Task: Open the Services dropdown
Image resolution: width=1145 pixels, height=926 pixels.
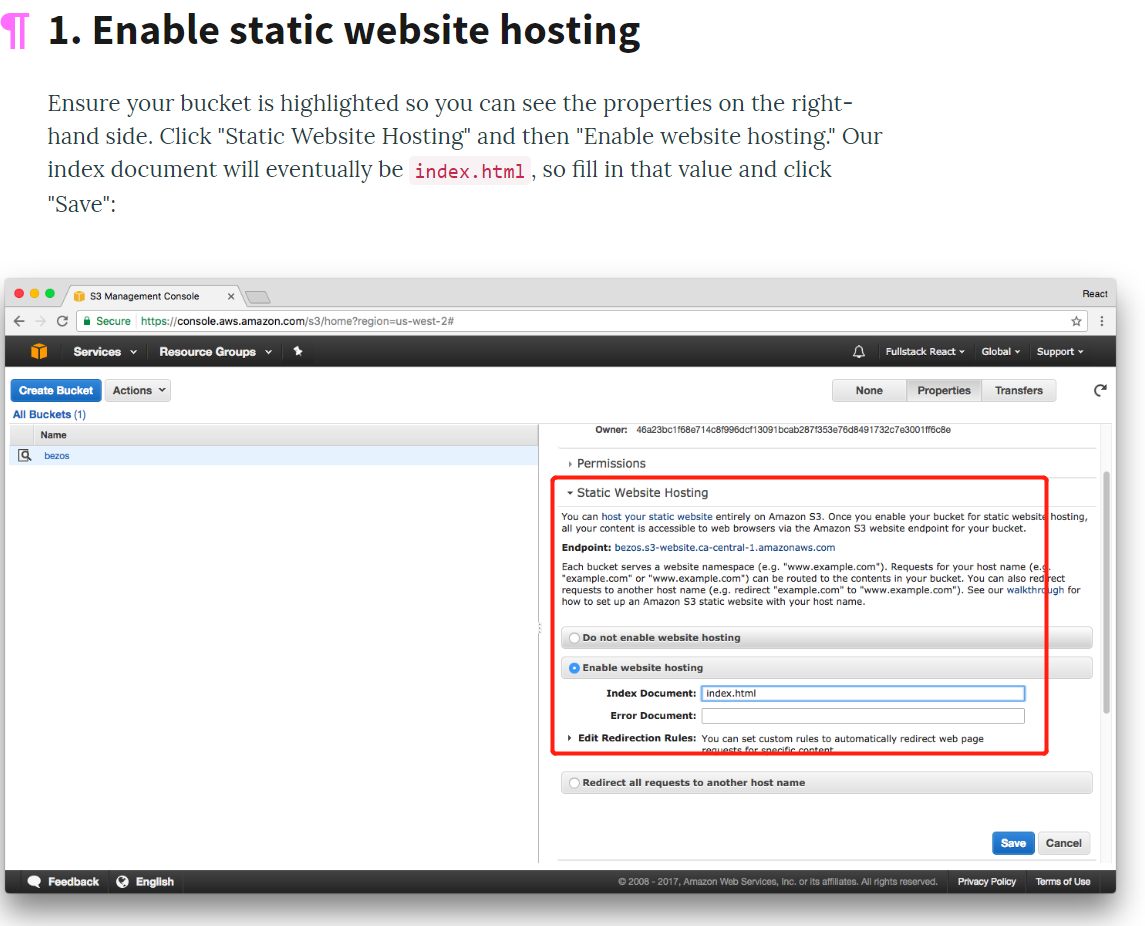Action: (105, 351)
